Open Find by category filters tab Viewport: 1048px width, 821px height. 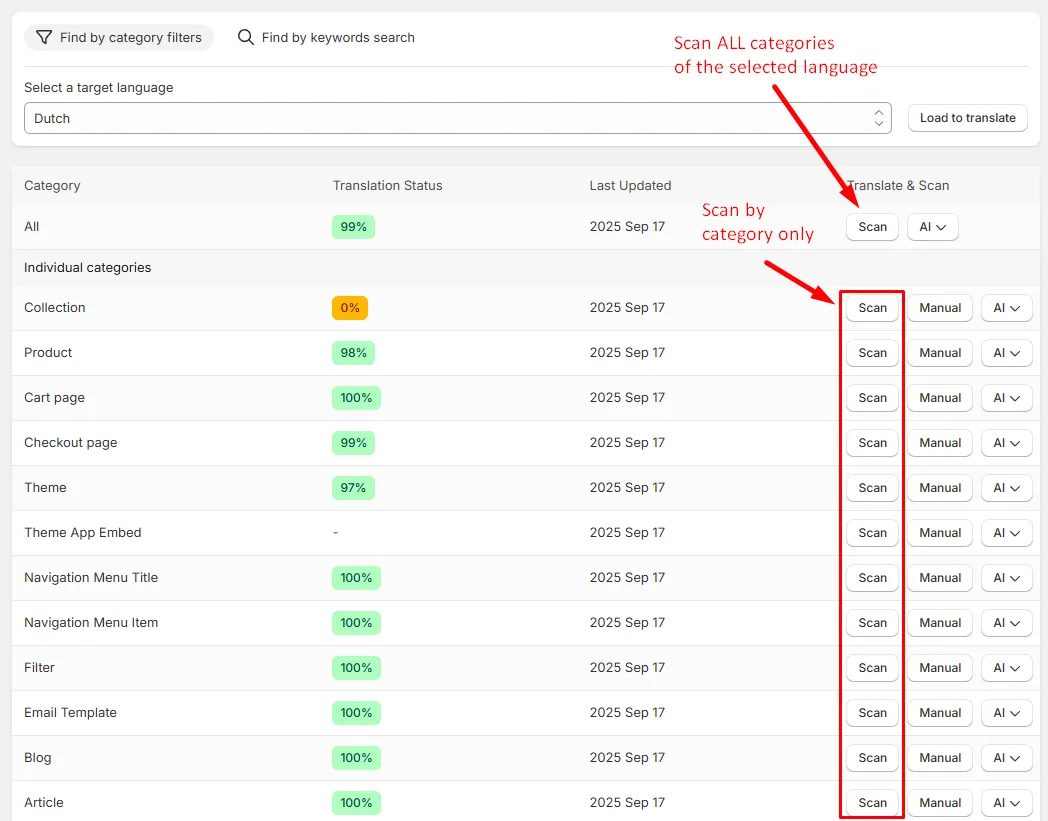click(119, 37)
